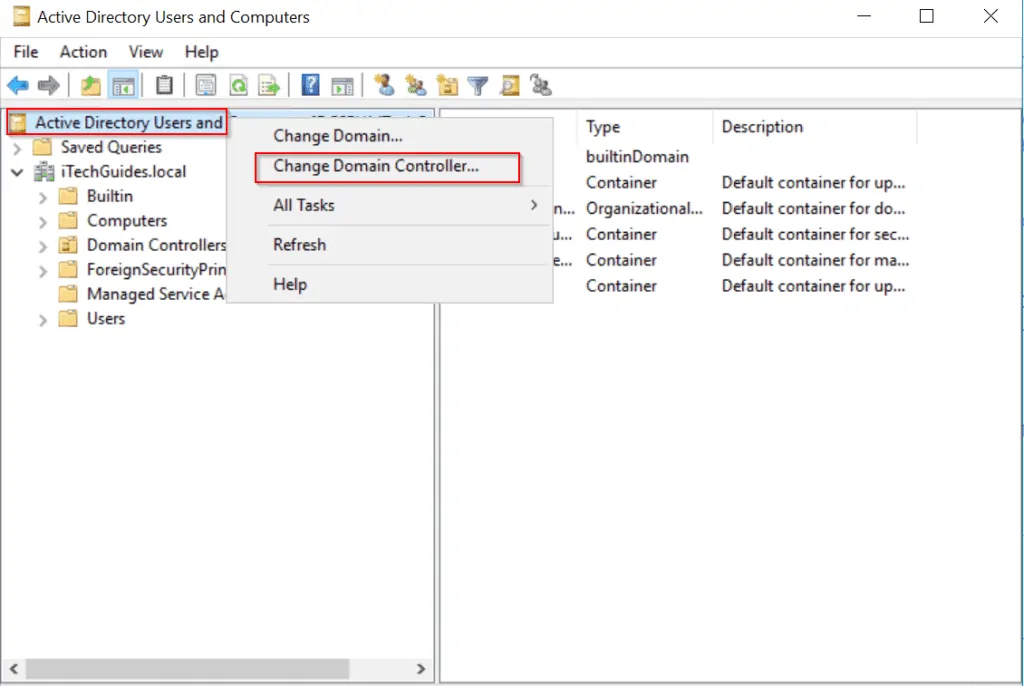Click description 'Default container for do...'

(x=813, y=208)
